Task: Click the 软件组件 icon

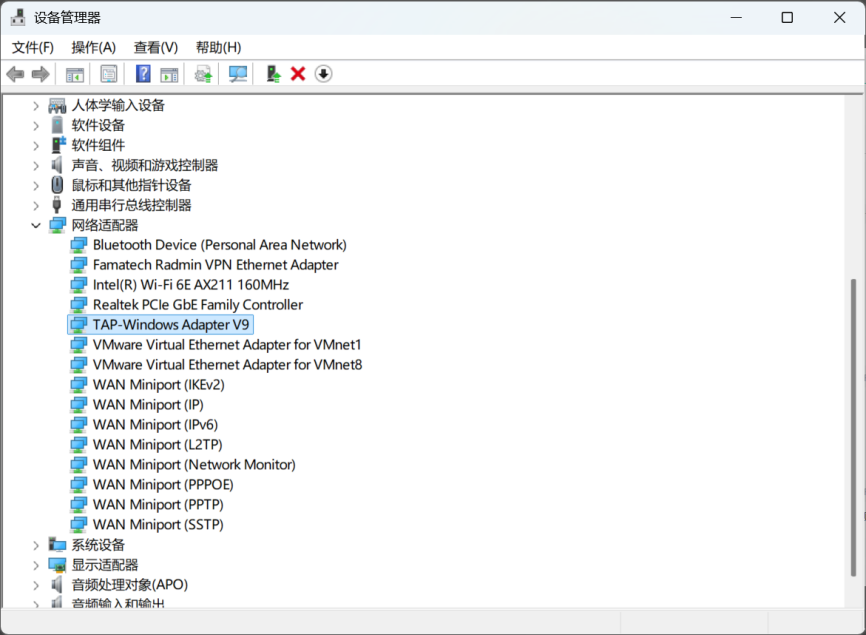Action: click(58, 145)
